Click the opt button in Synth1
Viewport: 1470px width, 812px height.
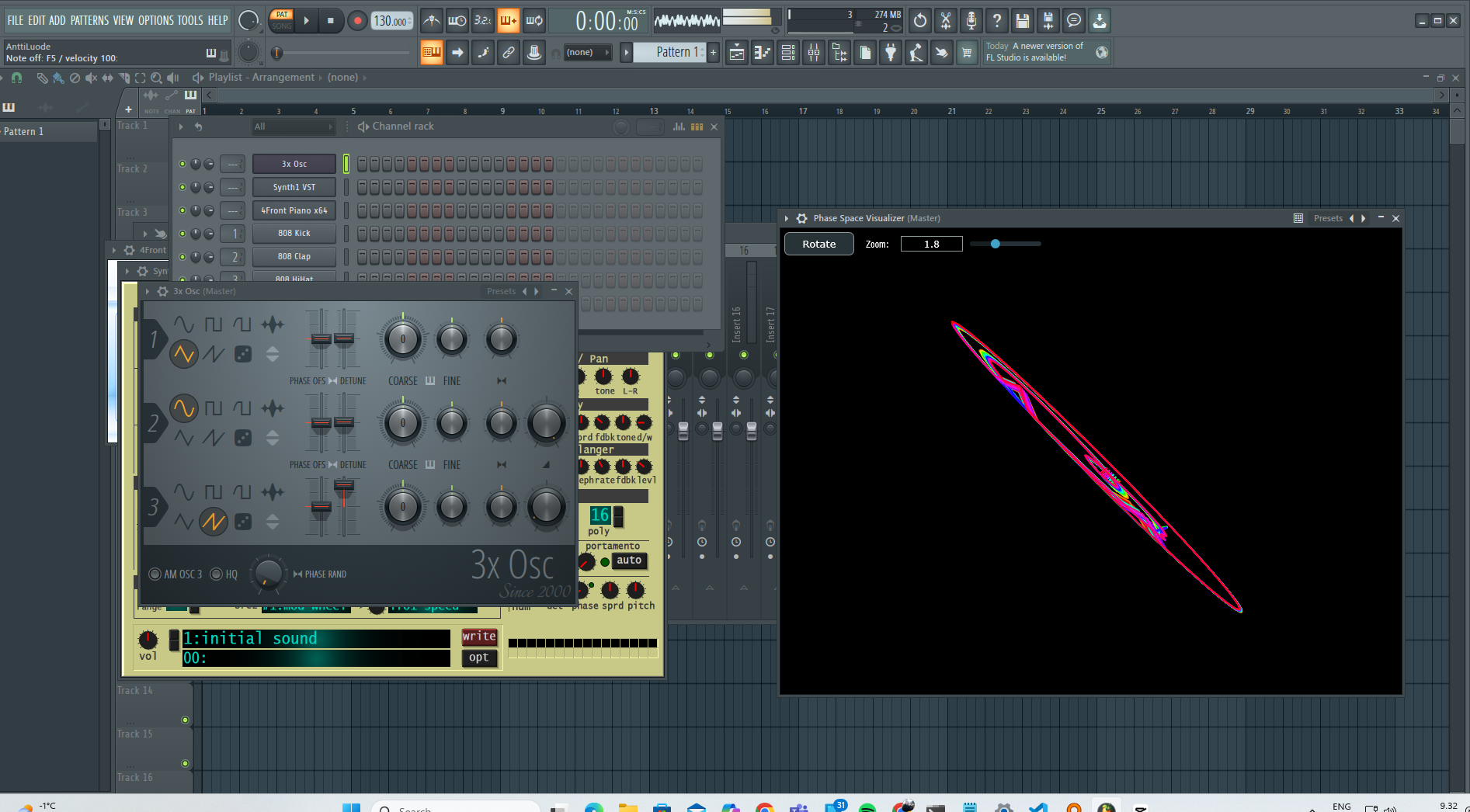coord(479,658)
